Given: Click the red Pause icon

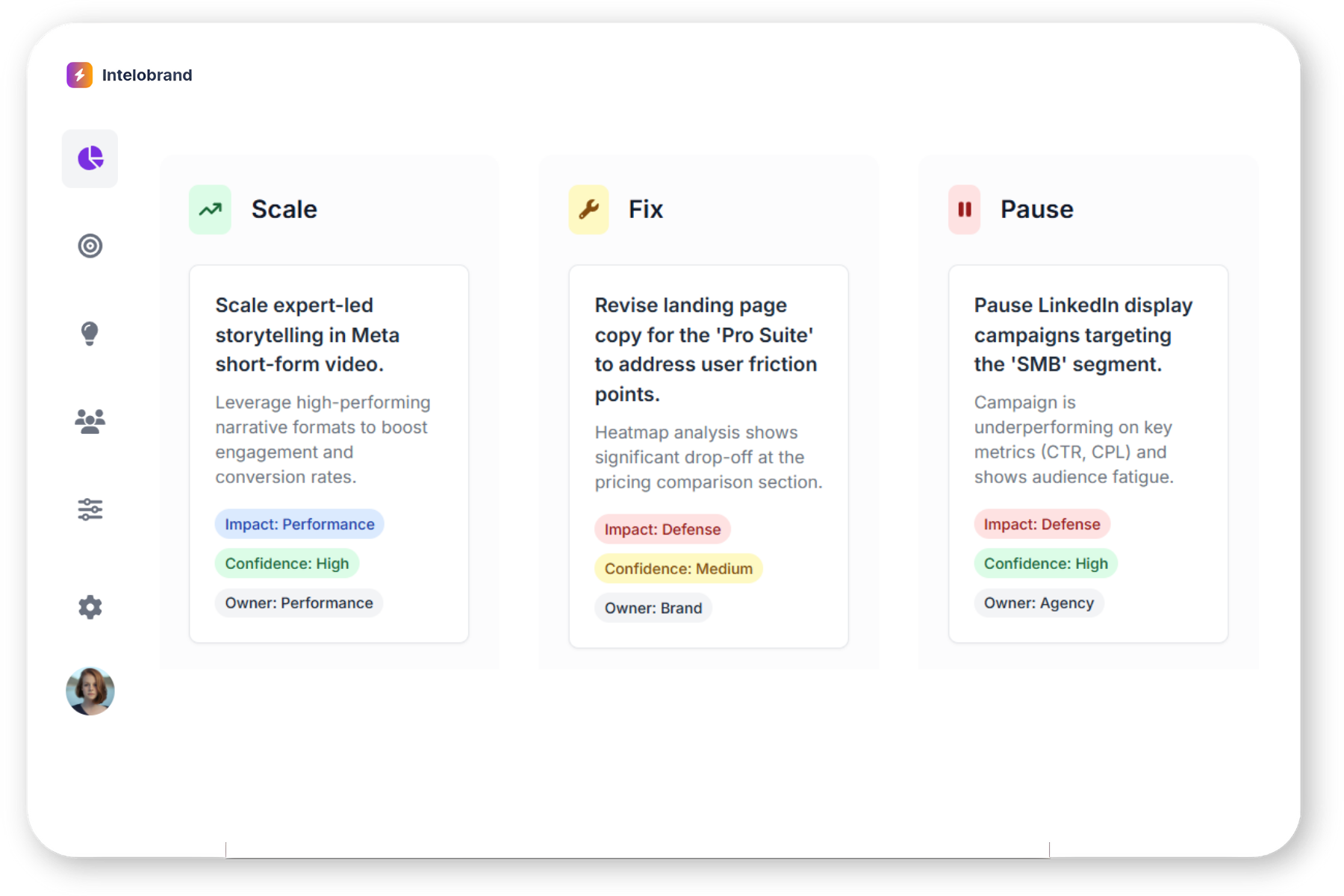Looking at the screenshot, I should pos(965,210).
